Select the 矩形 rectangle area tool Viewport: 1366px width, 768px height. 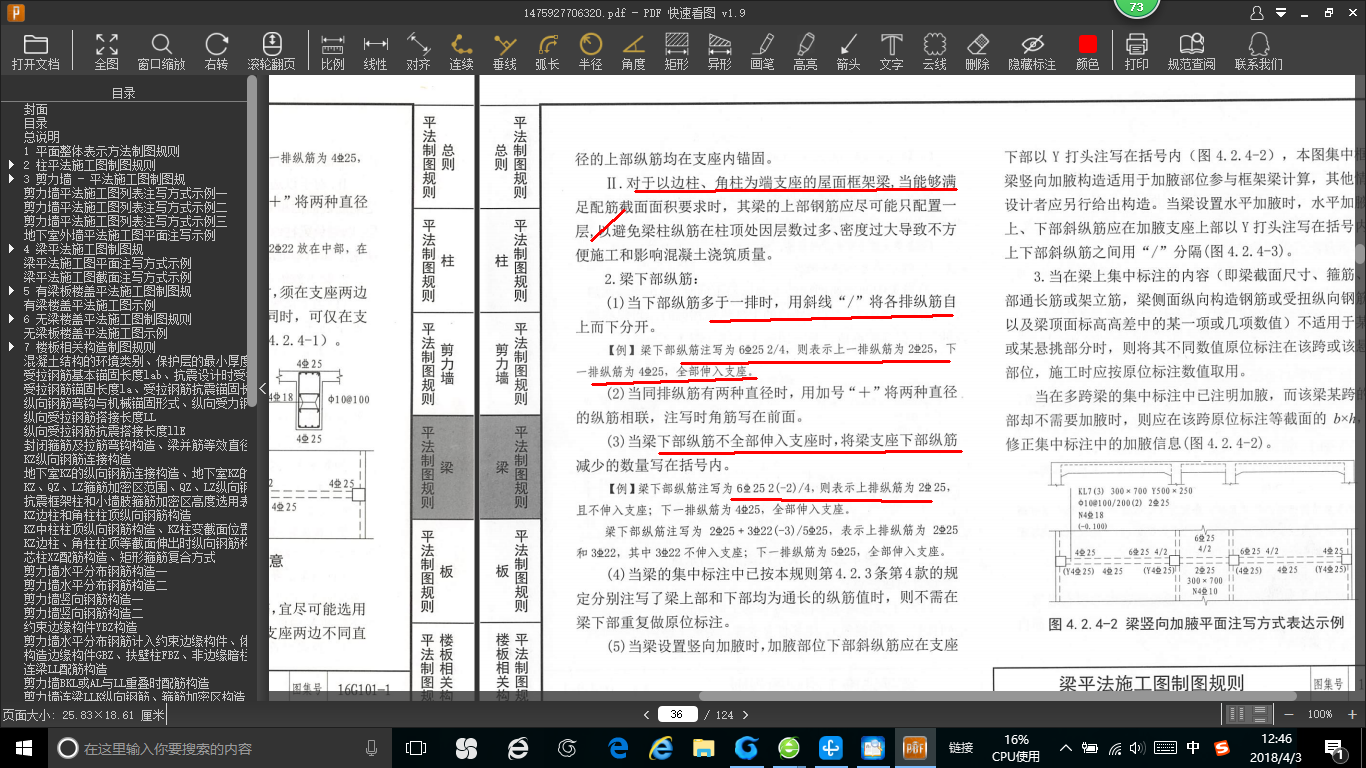pyautogui.click(x=677, y=51)
